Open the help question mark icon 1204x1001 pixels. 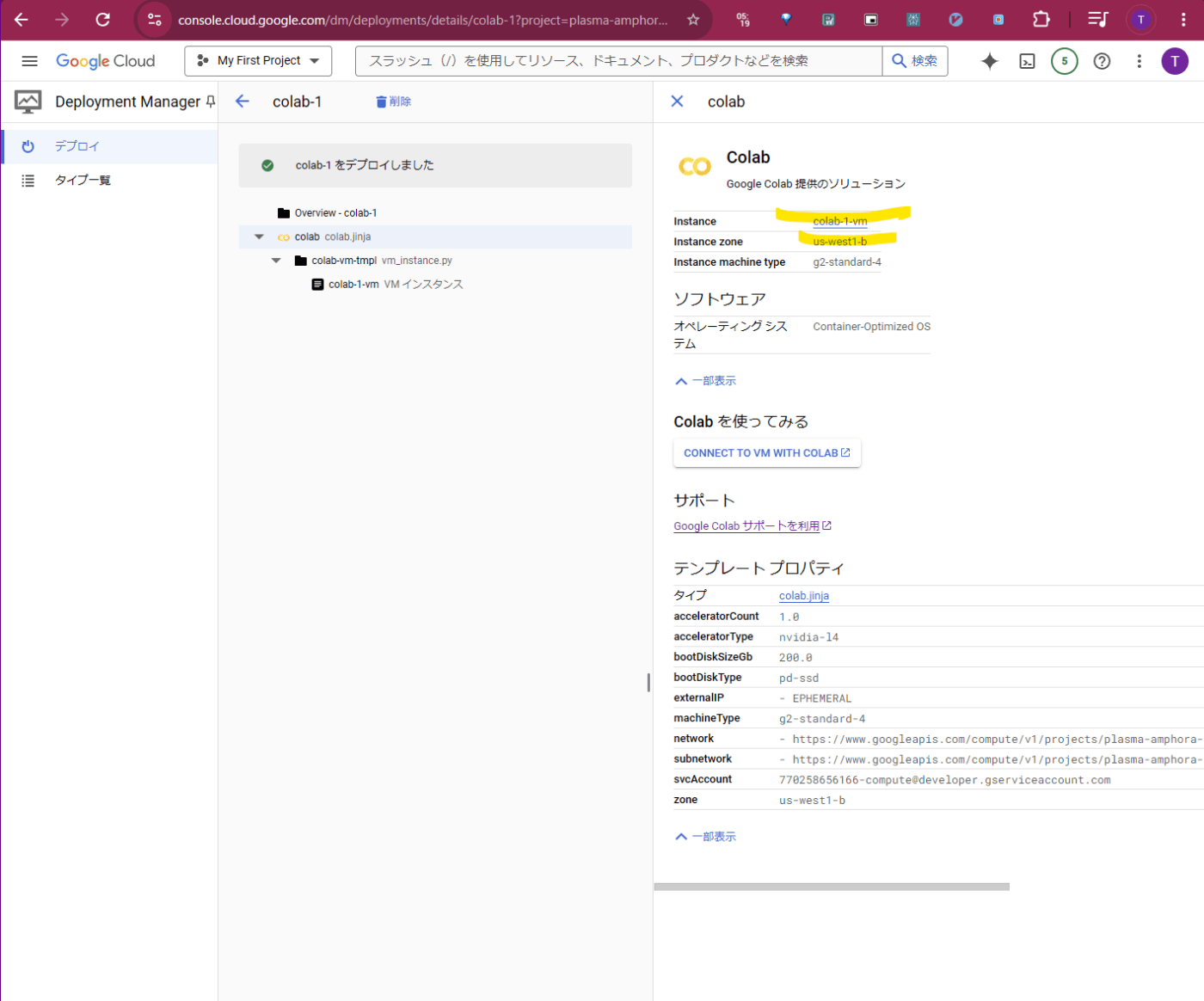point(1102,61)
